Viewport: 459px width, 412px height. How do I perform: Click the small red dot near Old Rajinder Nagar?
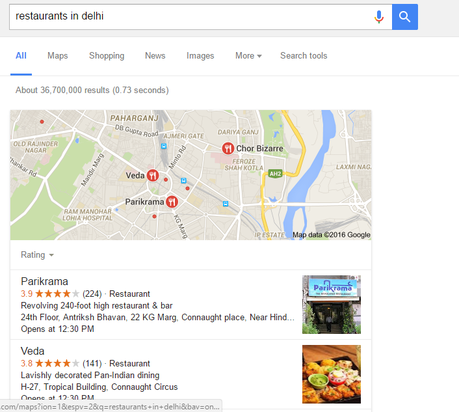pyautogui.click(x=42, y=122)
